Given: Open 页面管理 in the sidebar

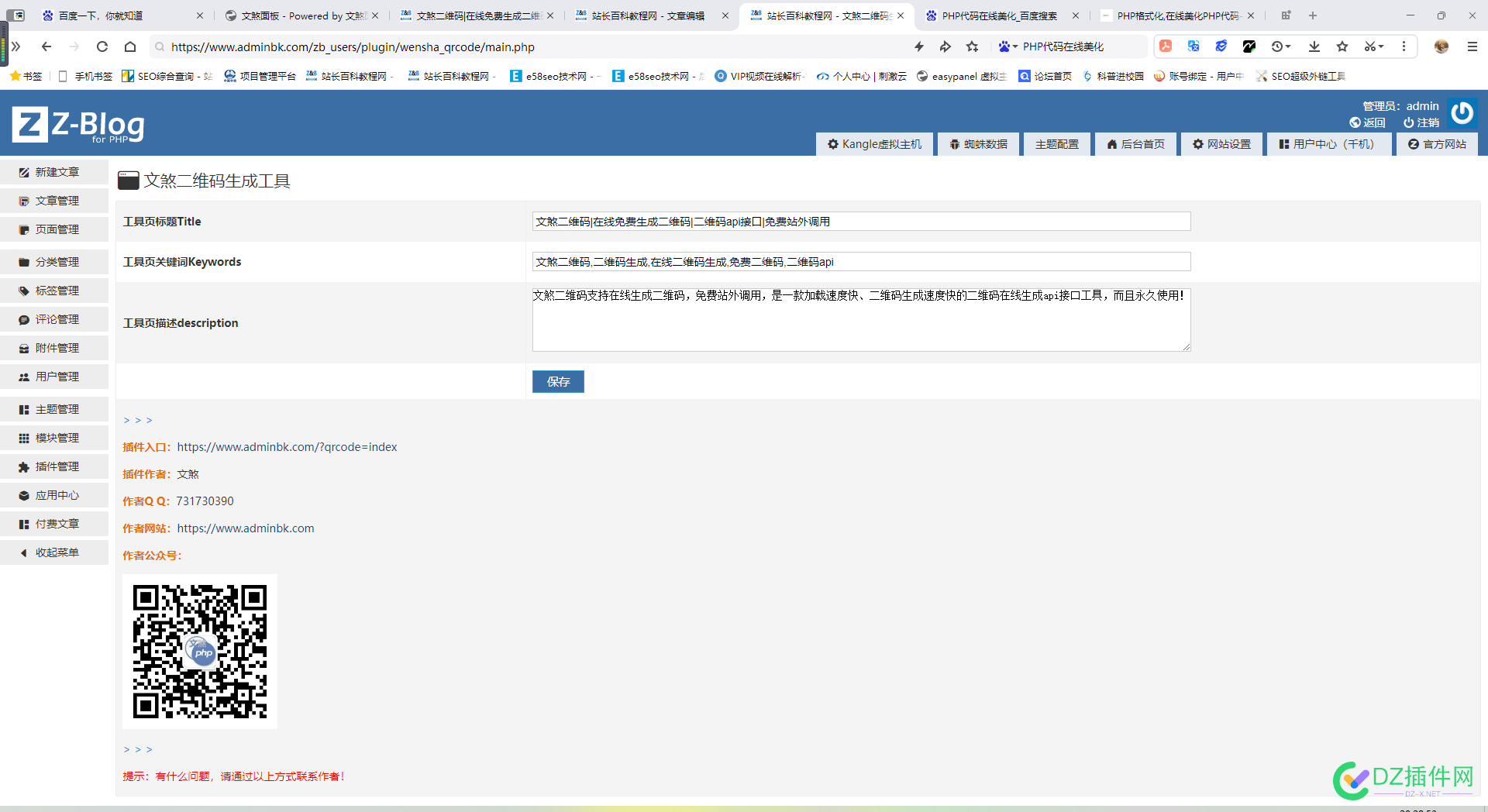Looking at the screenshot, I should tap(54, 229).
